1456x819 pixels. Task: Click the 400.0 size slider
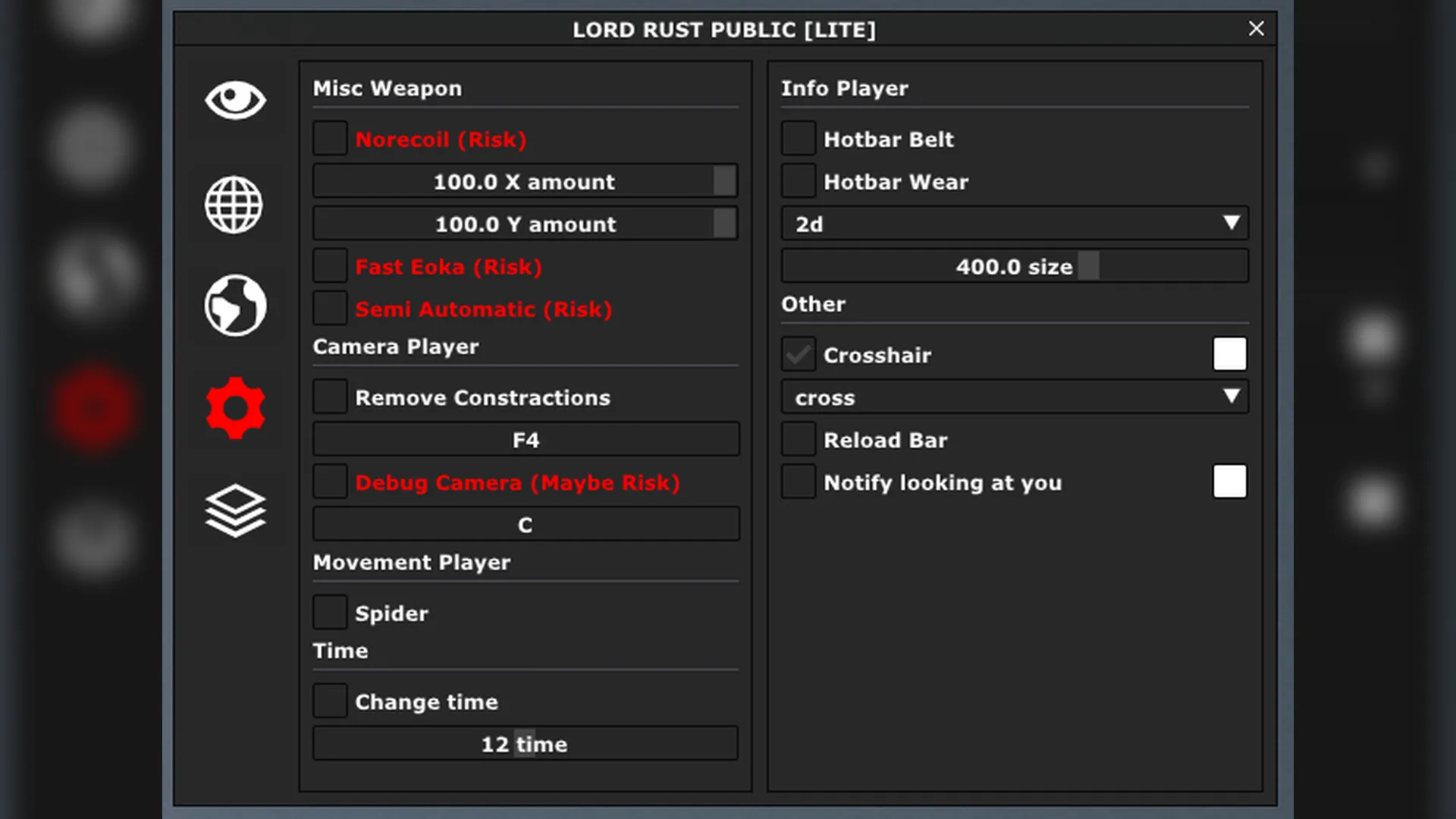[1015, 267]
